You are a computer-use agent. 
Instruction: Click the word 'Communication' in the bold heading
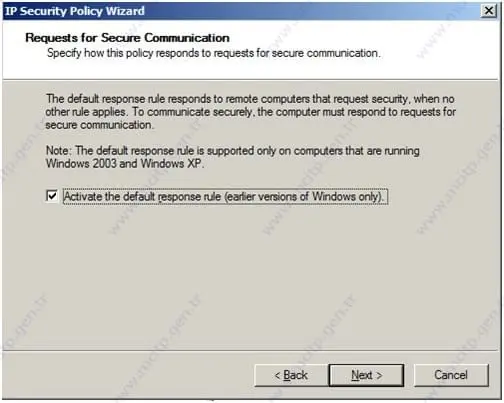point(187,38)
